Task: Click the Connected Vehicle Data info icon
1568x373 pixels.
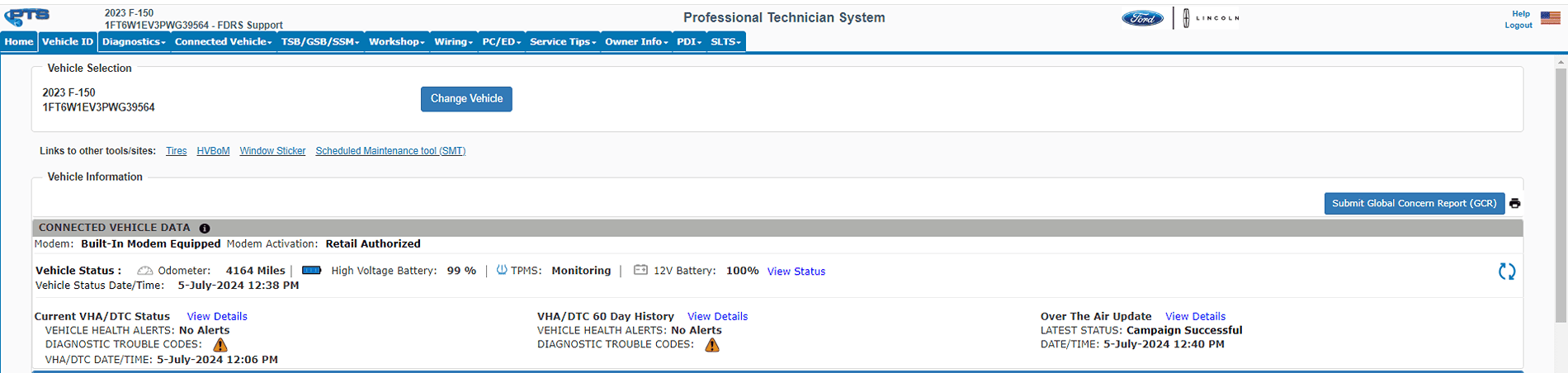Action: point(205,228)
